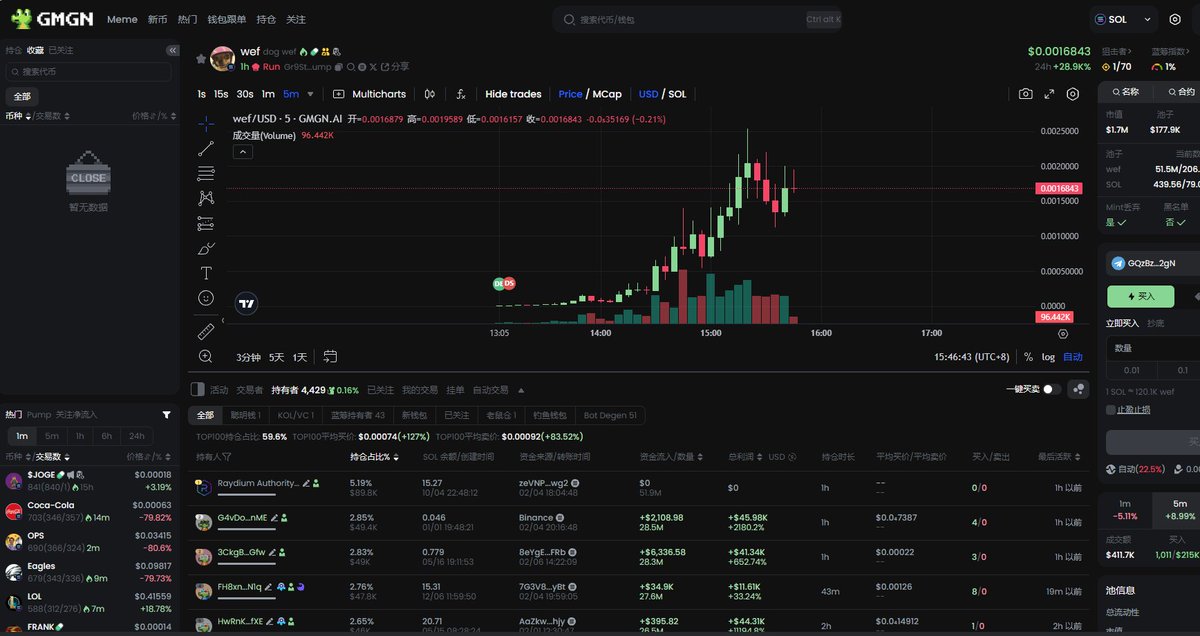Screen dimensions: 1200x636
Task: Open the candlestick chart type selector
Action: [430, 94]
